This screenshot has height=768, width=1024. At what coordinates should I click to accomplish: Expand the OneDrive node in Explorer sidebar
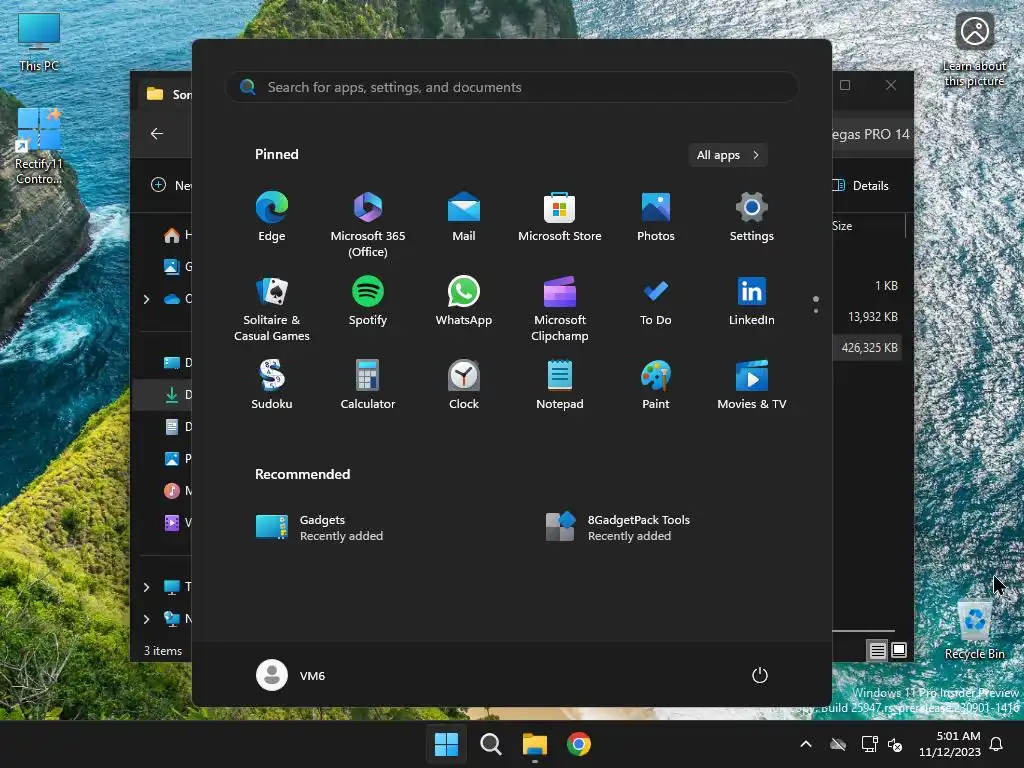pos(146,299)
